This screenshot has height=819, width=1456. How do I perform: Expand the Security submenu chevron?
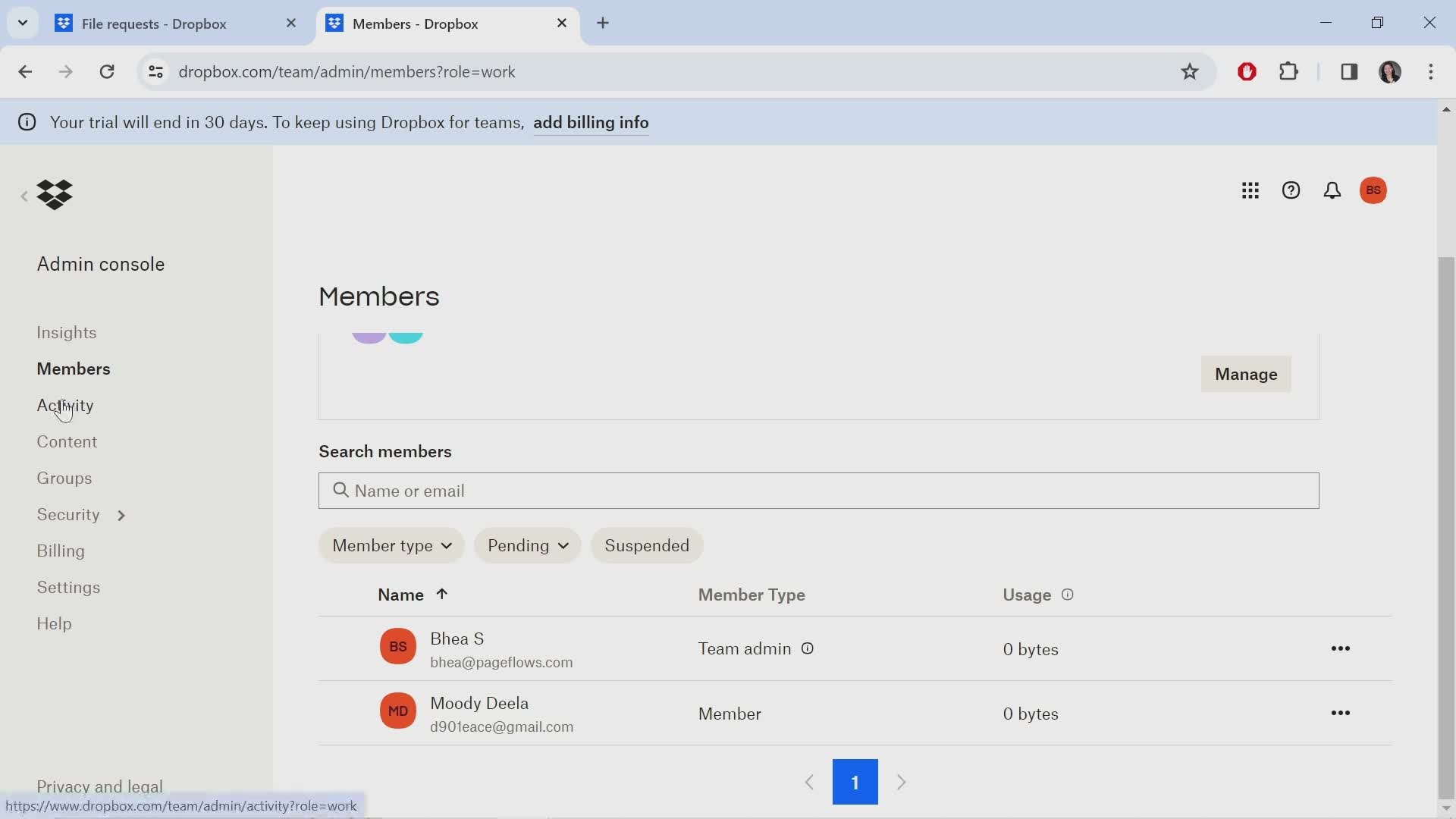point(121,516)
